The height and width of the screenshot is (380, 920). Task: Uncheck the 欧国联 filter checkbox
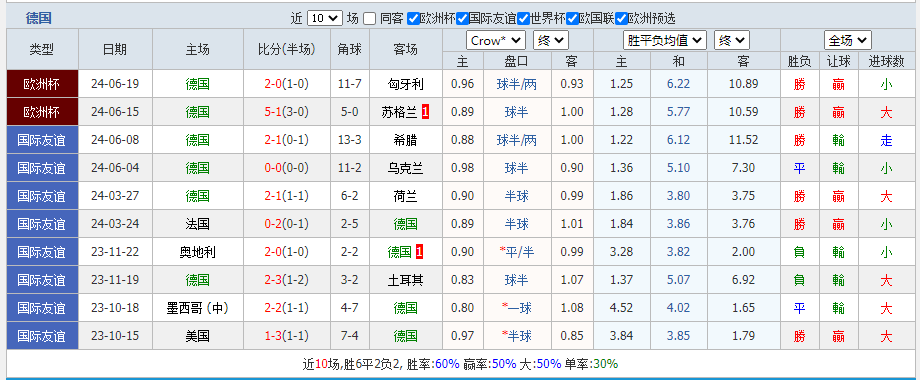tap(573, 19)
